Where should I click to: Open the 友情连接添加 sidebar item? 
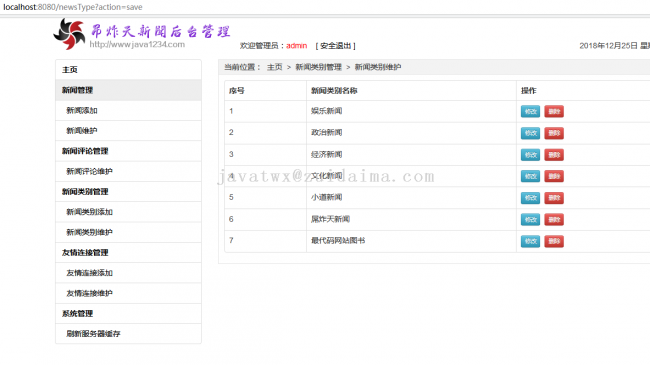[129, 273]
